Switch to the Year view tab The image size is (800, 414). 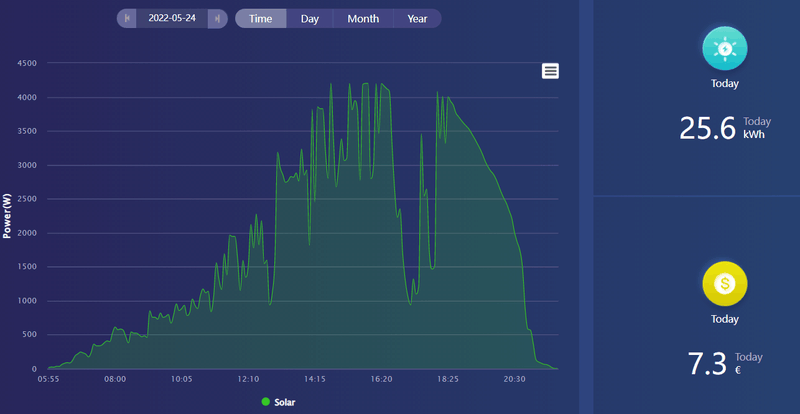point(417,19)
